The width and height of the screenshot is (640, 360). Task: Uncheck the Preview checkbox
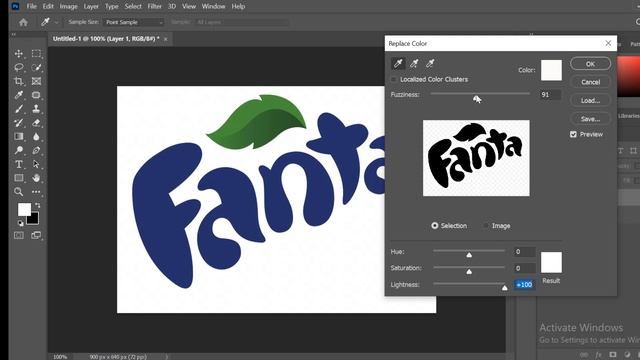[573, 134]
